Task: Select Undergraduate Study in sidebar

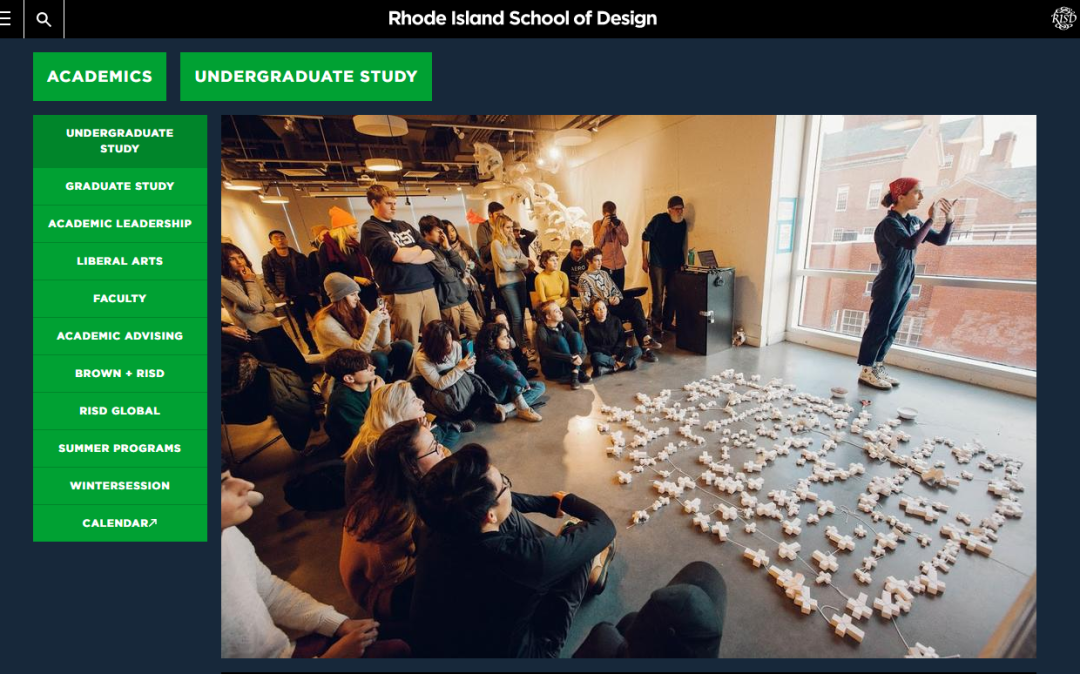Action: tap(120, 141)
